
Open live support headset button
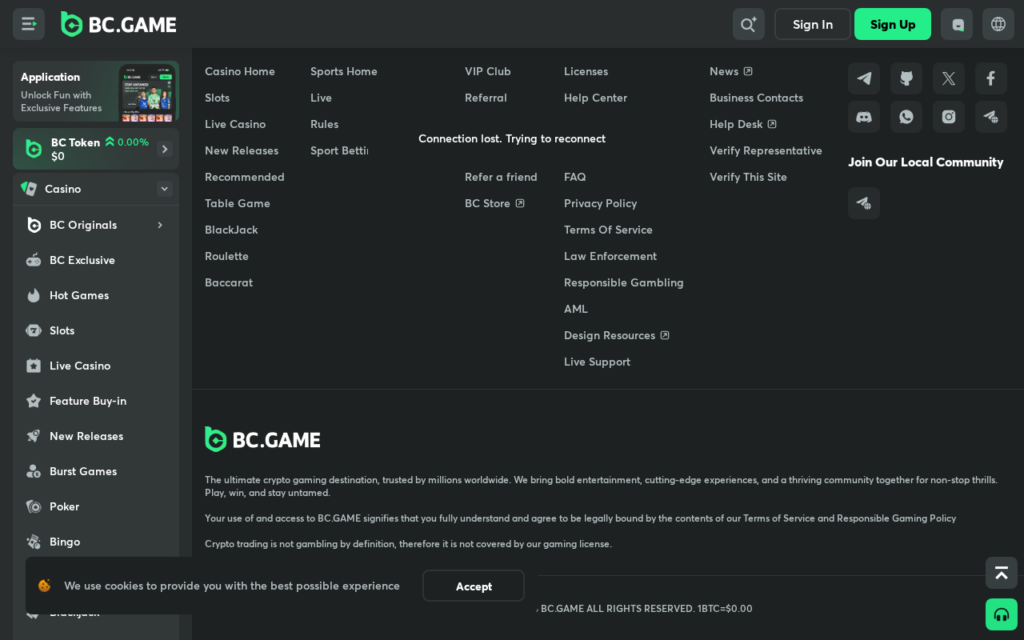point(1001,615)
